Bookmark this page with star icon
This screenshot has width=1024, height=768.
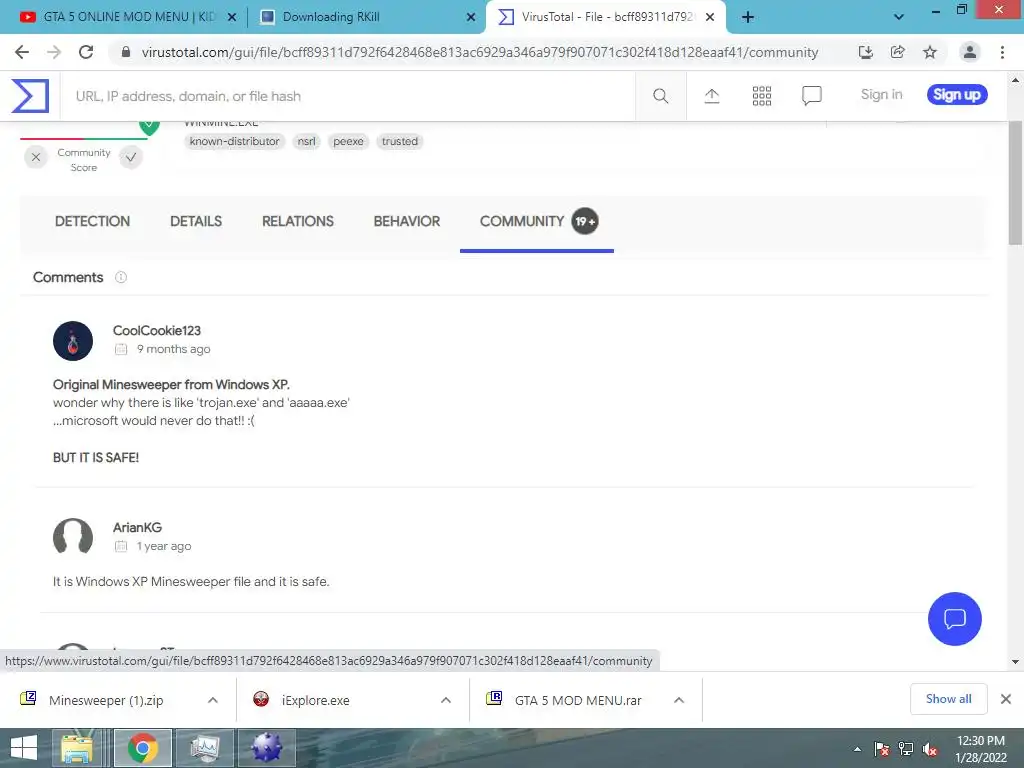pyautogui.click(x=930, y=52)
